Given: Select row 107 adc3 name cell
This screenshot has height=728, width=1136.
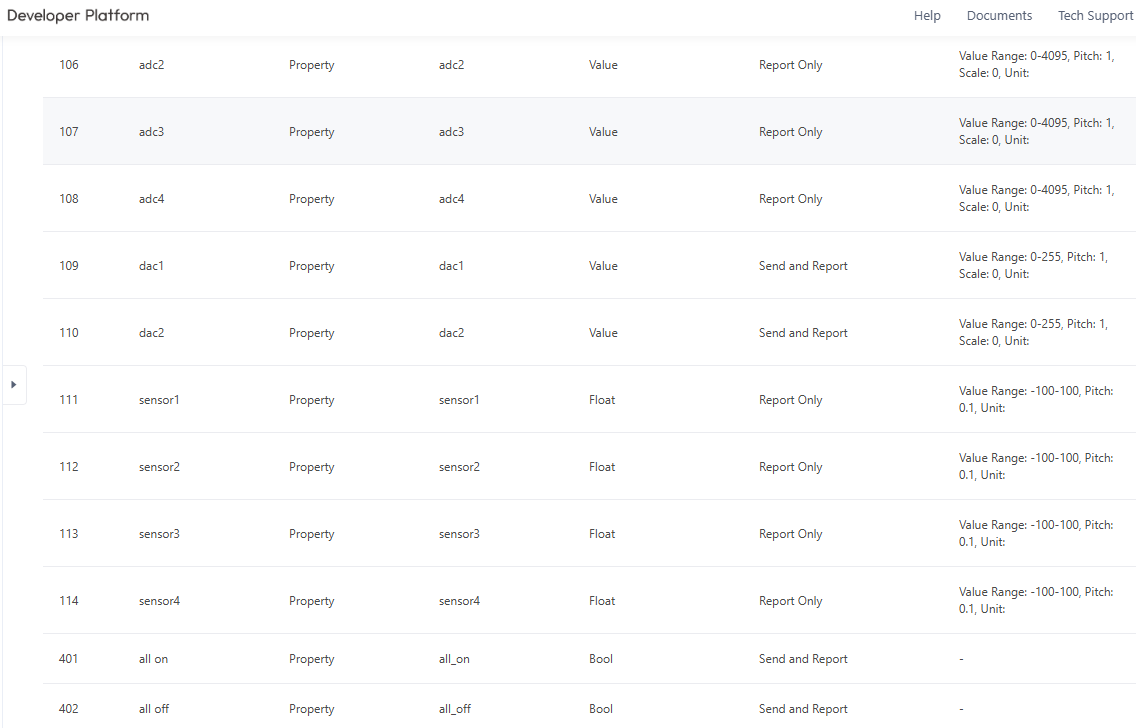Looking at the screenshot, I should pos(151,132).
